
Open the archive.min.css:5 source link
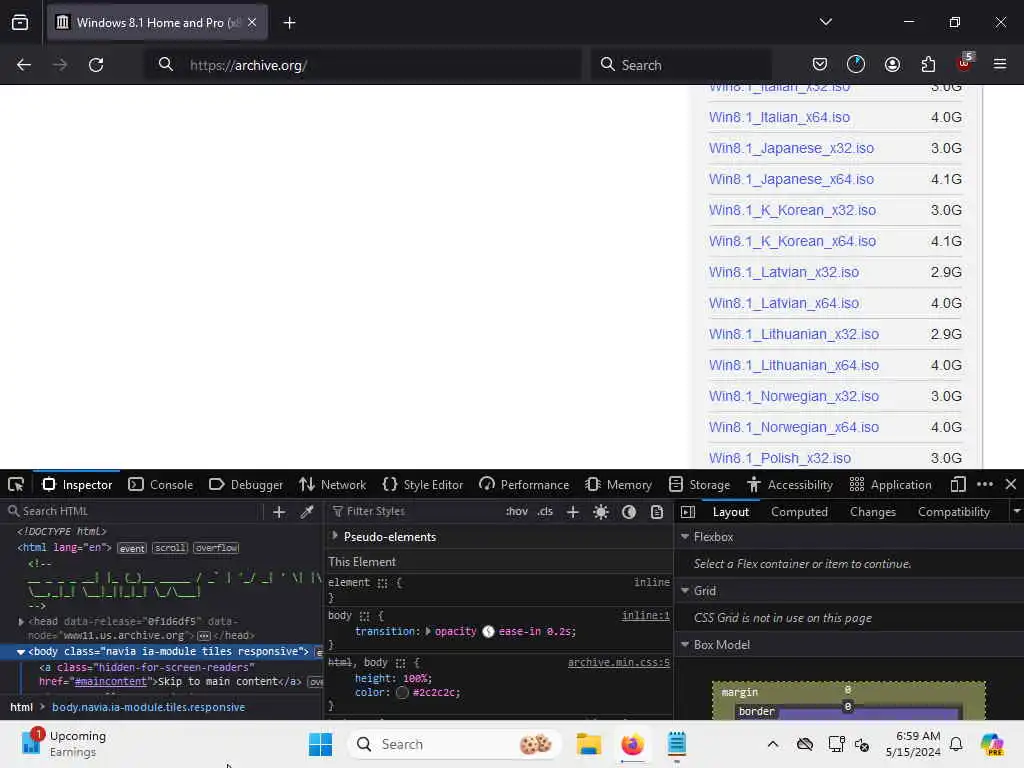click(618, 663)
